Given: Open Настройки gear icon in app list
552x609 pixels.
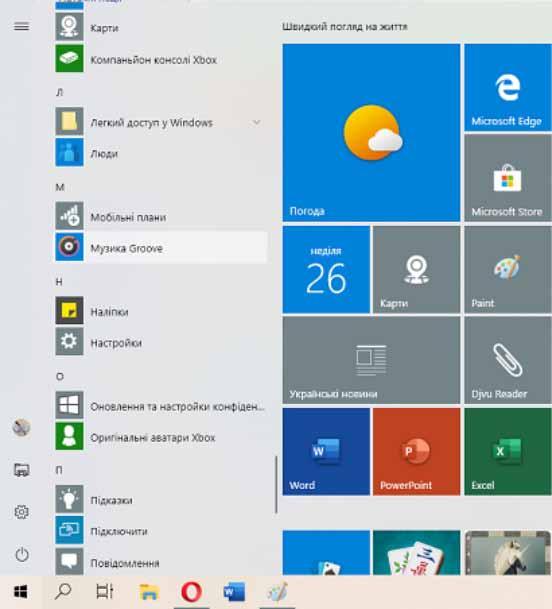Looking at the screenshot, I should 69,342.
